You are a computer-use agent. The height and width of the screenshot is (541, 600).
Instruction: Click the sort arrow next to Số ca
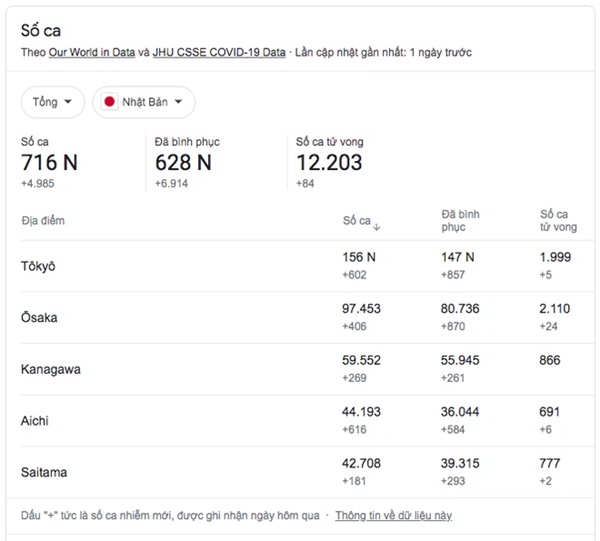377,227
